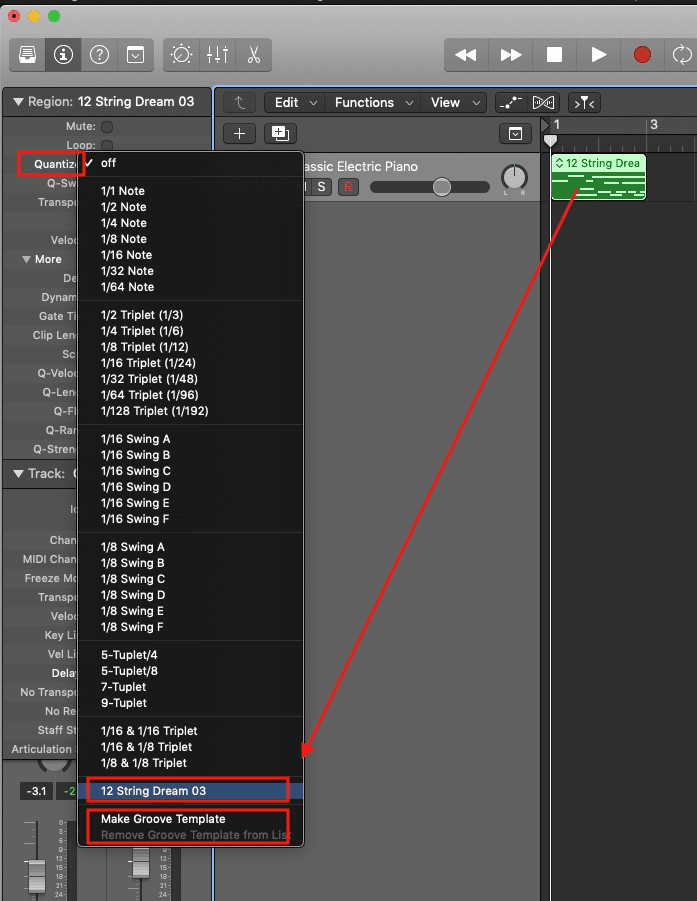This screenshot has width=697, height=901.
Task: Stop playback
Action: click(x=554, y=55)
